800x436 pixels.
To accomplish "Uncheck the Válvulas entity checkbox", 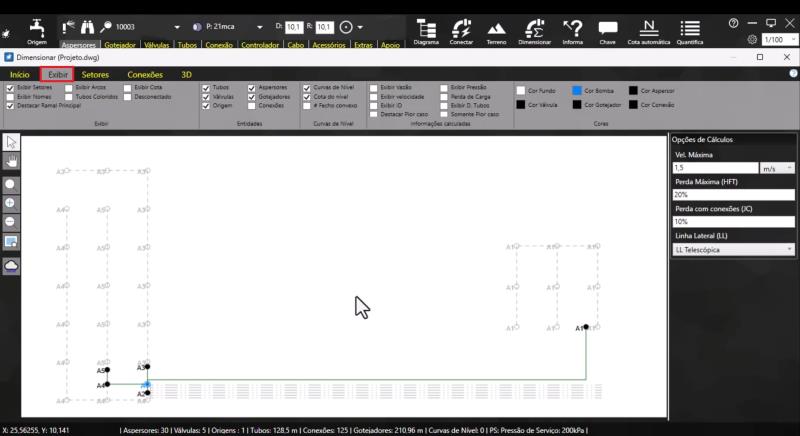I will pyautogui.click(x=206, y=97).
